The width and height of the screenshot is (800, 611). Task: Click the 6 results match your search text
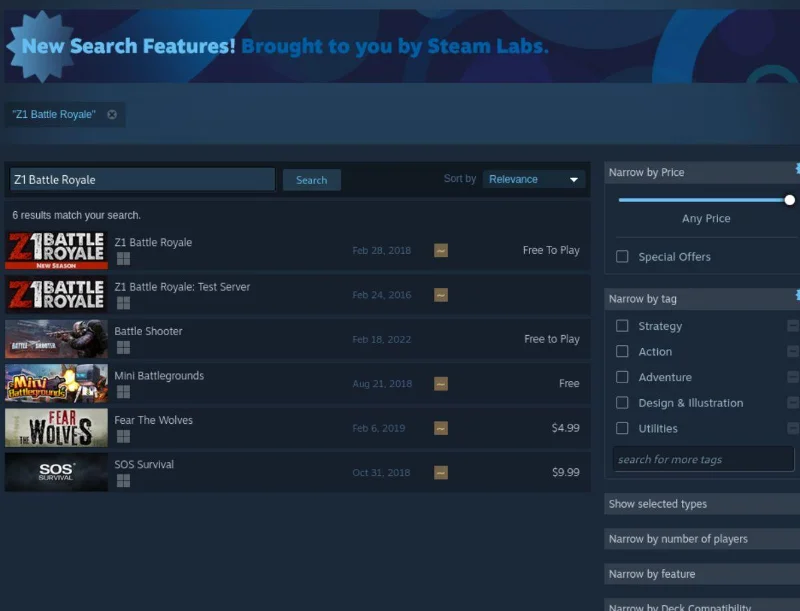pyautogui.click(x=77, y=215)
